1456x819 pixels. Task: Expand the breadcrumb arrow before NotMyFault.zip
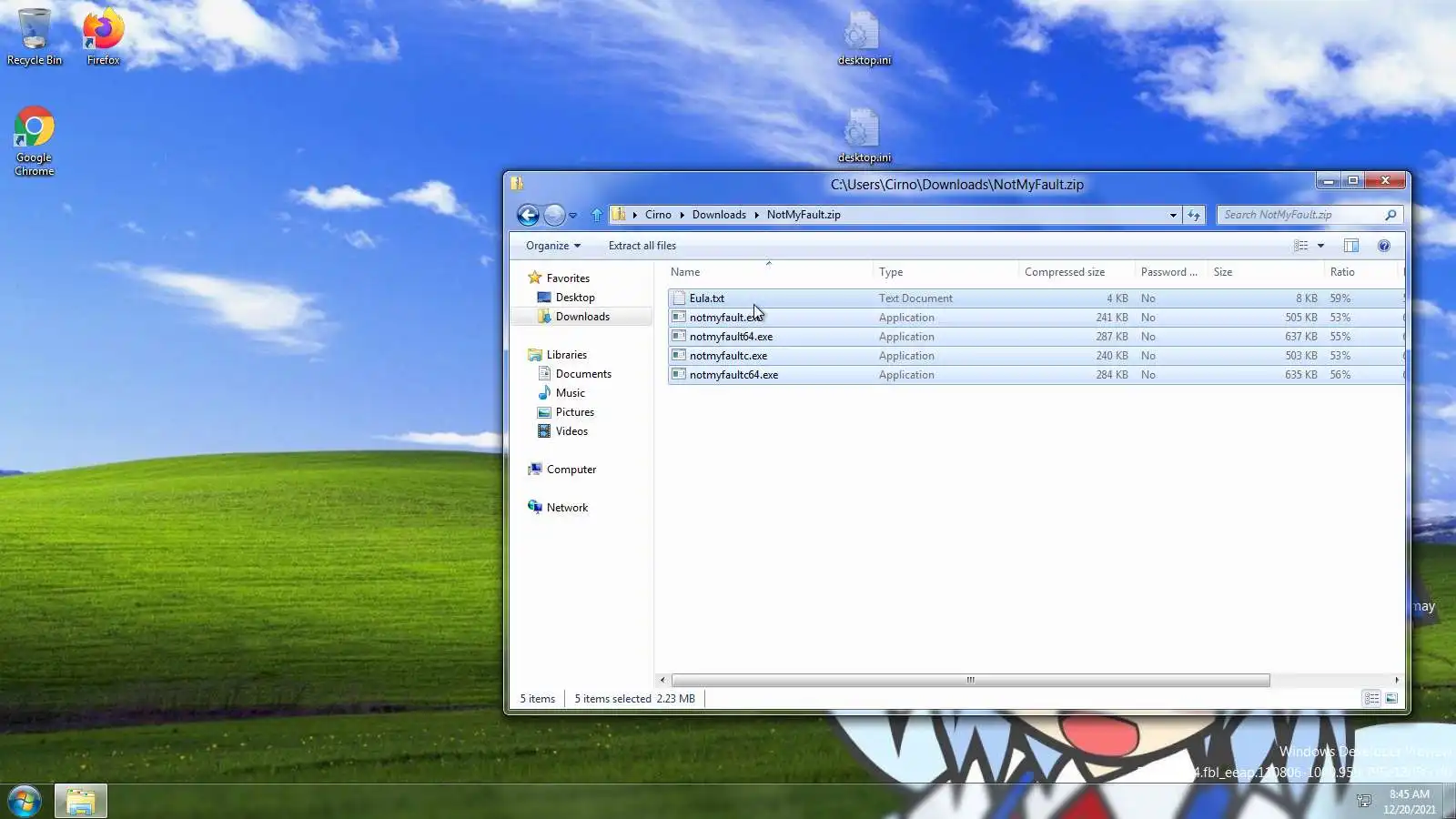point(756,215)
